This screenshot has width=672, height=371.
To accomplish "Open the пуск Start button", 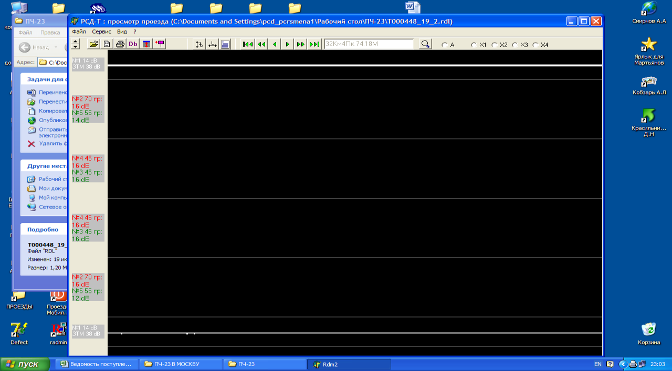I will click(24, 364).
